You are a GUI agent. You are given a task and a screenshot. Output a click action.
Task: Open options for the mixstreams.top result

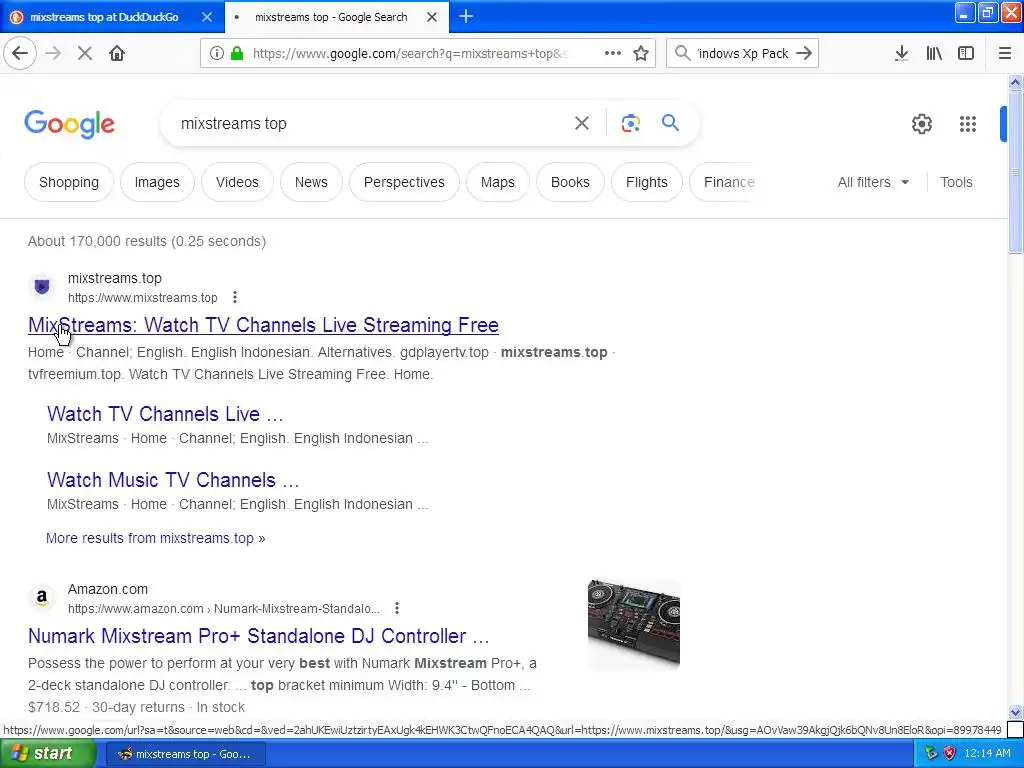(235, 297)
